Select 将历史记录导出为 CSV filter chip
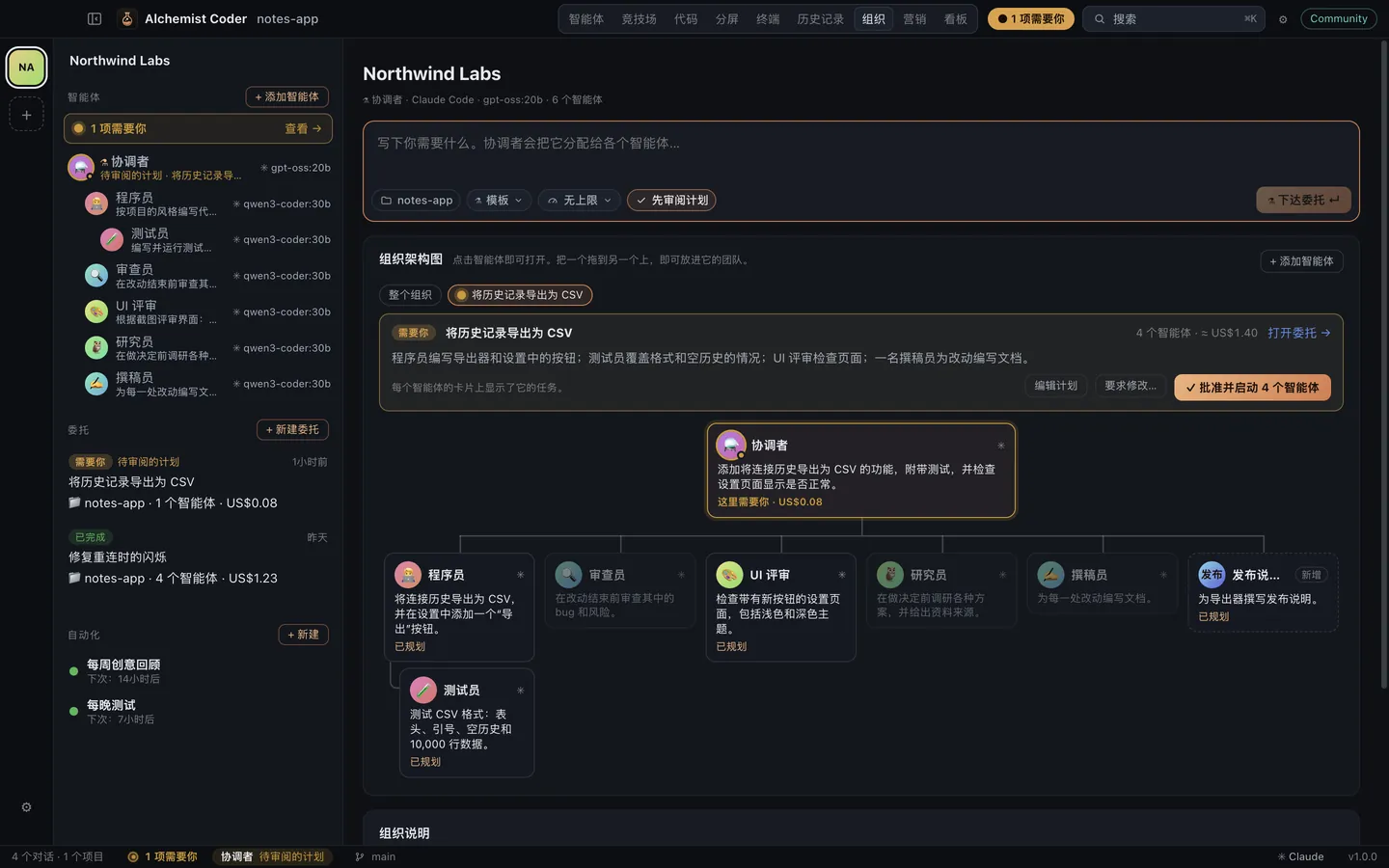This screenshot has height=868, width=1389. tap(520, 295)
